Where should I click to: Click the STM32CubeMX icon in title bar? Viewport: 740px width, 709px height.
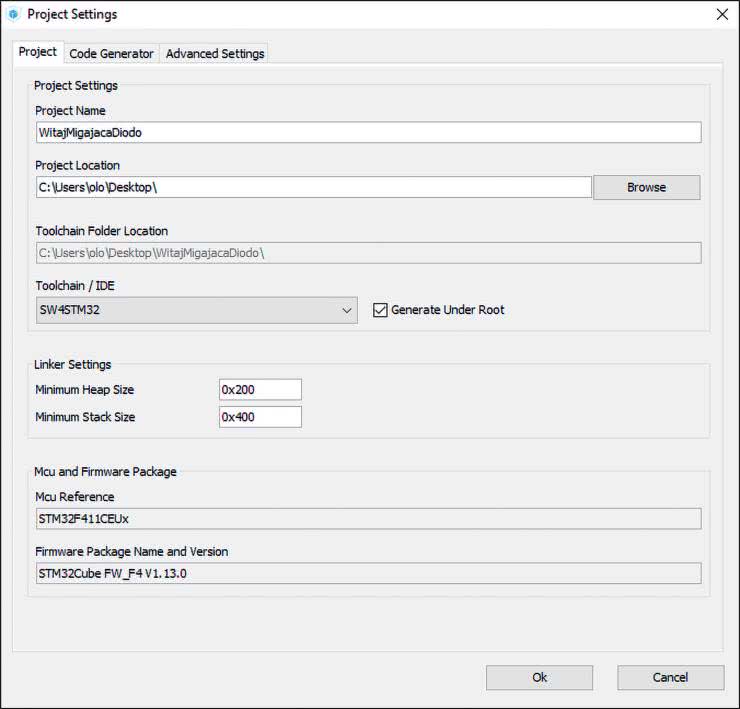tap(13, 14)
